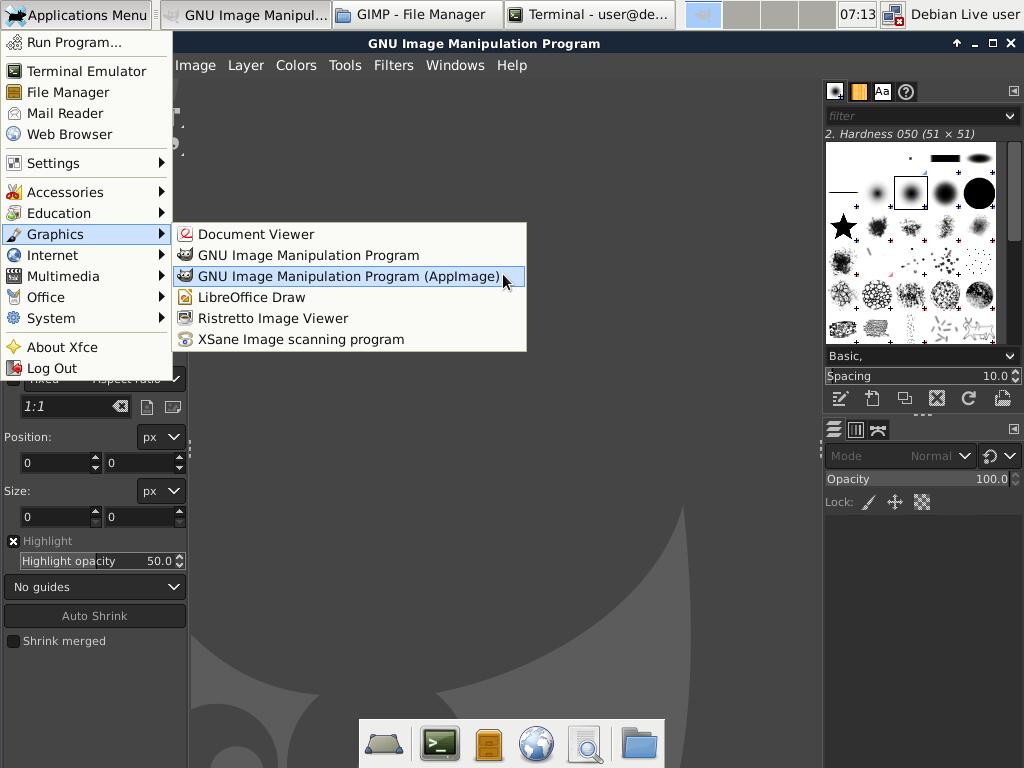
Task: Choose Log Out from the applications menu
Action: 86,368
